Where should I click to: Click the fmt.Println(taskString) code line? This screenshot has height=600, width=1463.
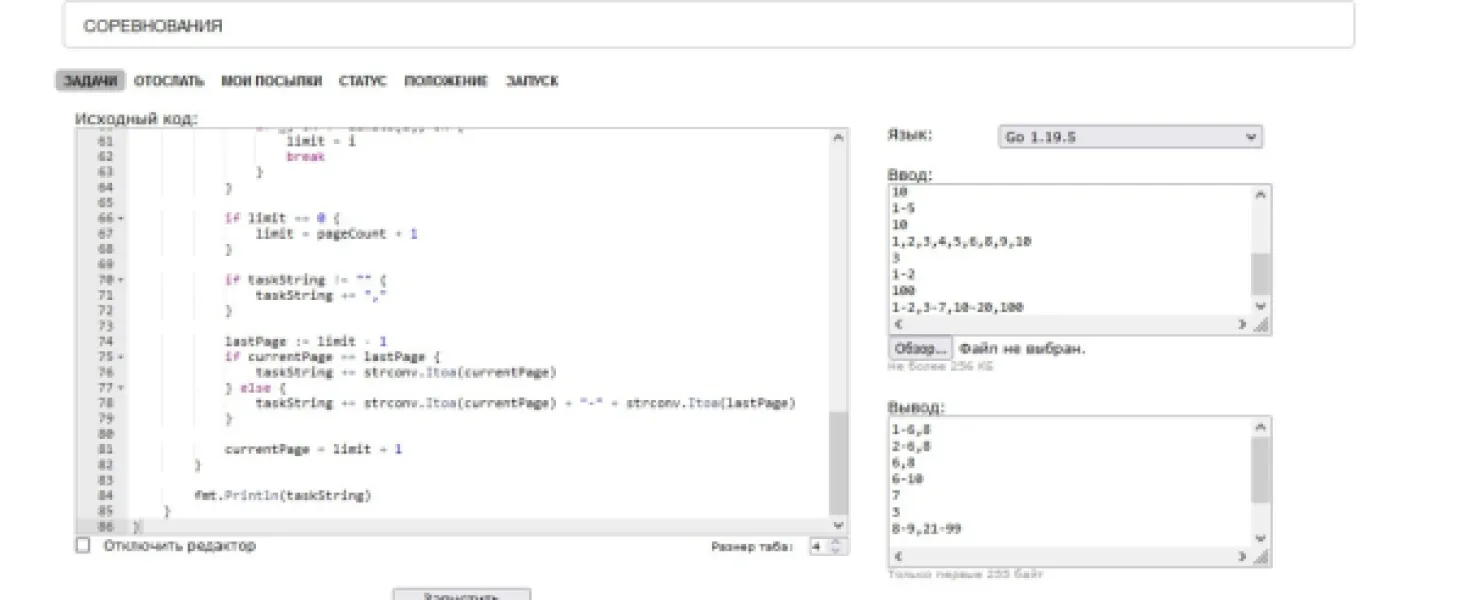click(282, 495)
